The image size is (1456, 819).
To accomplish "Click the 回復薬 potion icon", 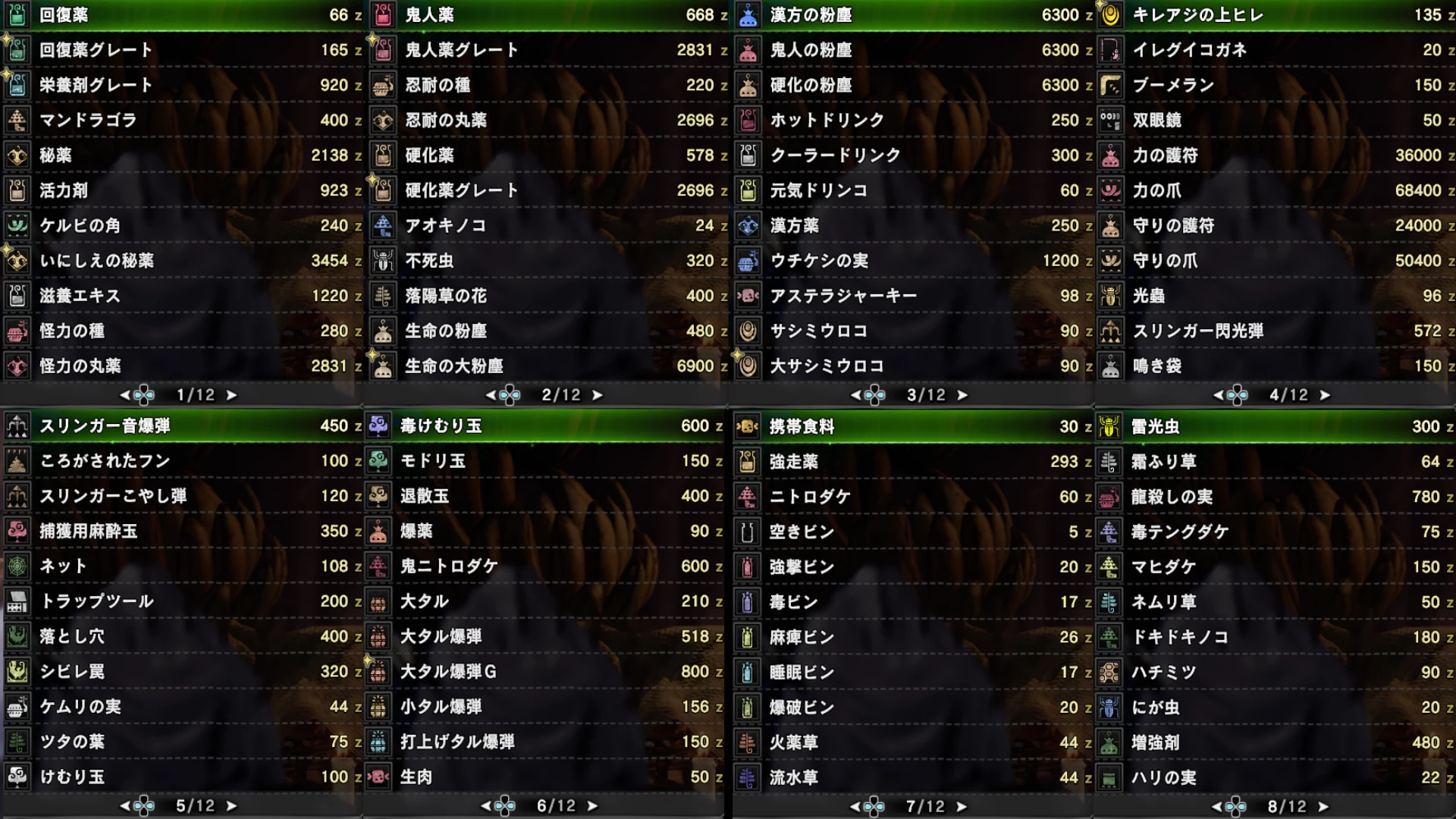I will pos(17,14).
